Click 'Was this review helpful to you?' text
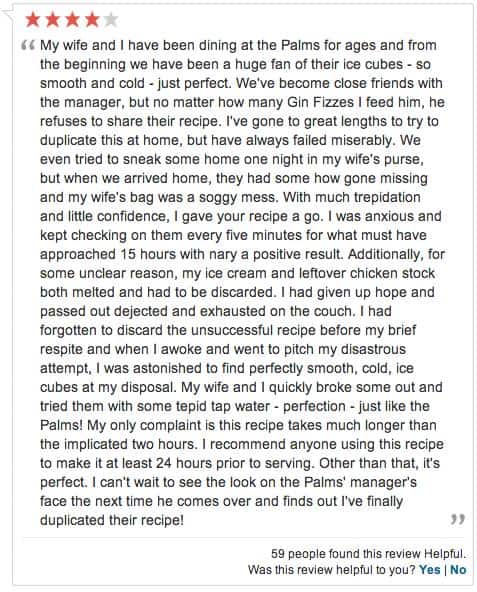 pyautogui.click(x=332, y=569)
